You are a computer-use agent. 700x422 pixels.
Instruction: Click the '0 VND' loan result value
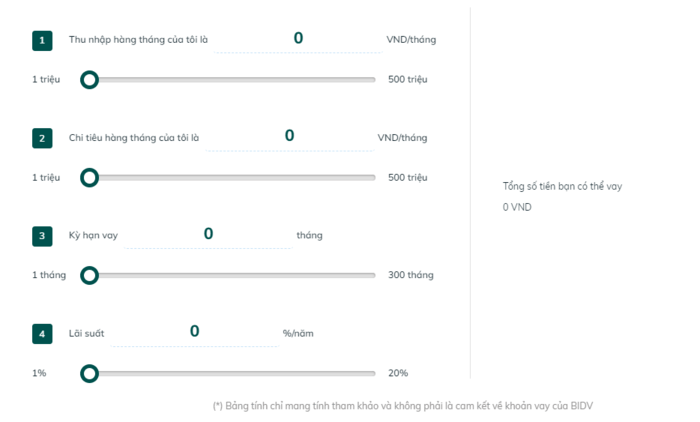coord(517,207)
